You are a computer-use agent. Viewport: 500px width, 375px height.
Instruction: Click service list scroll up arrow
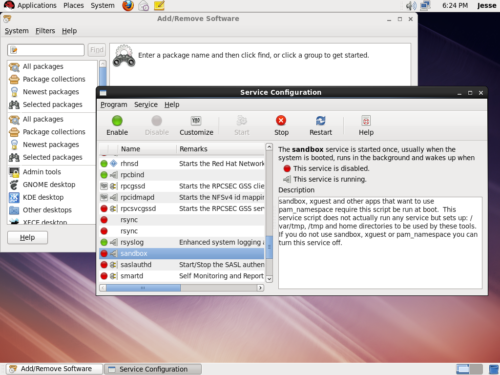pyautogui.click(x=269, y=147)
